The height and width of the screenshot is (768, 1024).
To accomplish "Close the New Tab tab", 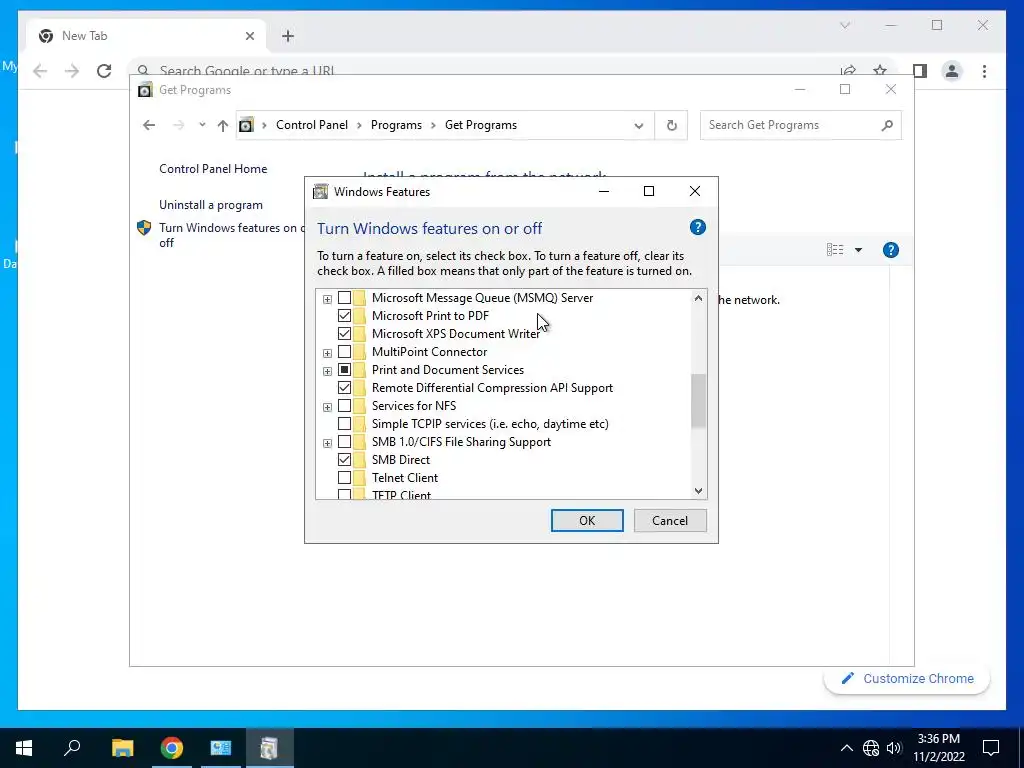I will point(249,36).
